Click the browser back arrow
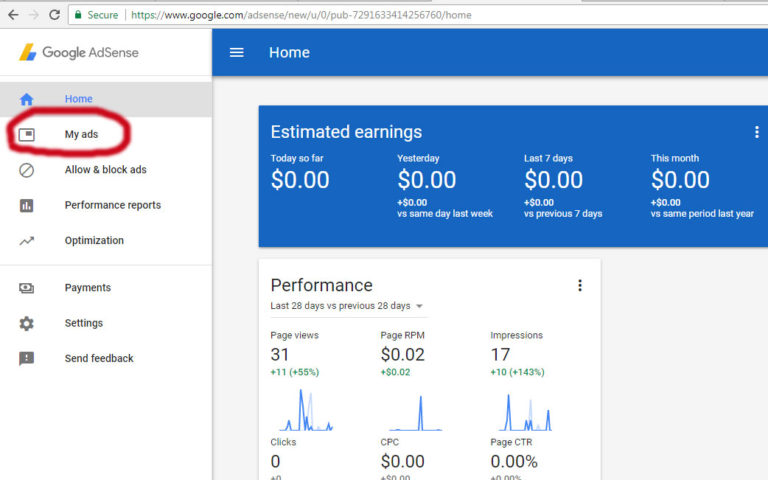Viewport: 768px width, 480px height. (x=13, y=15)
